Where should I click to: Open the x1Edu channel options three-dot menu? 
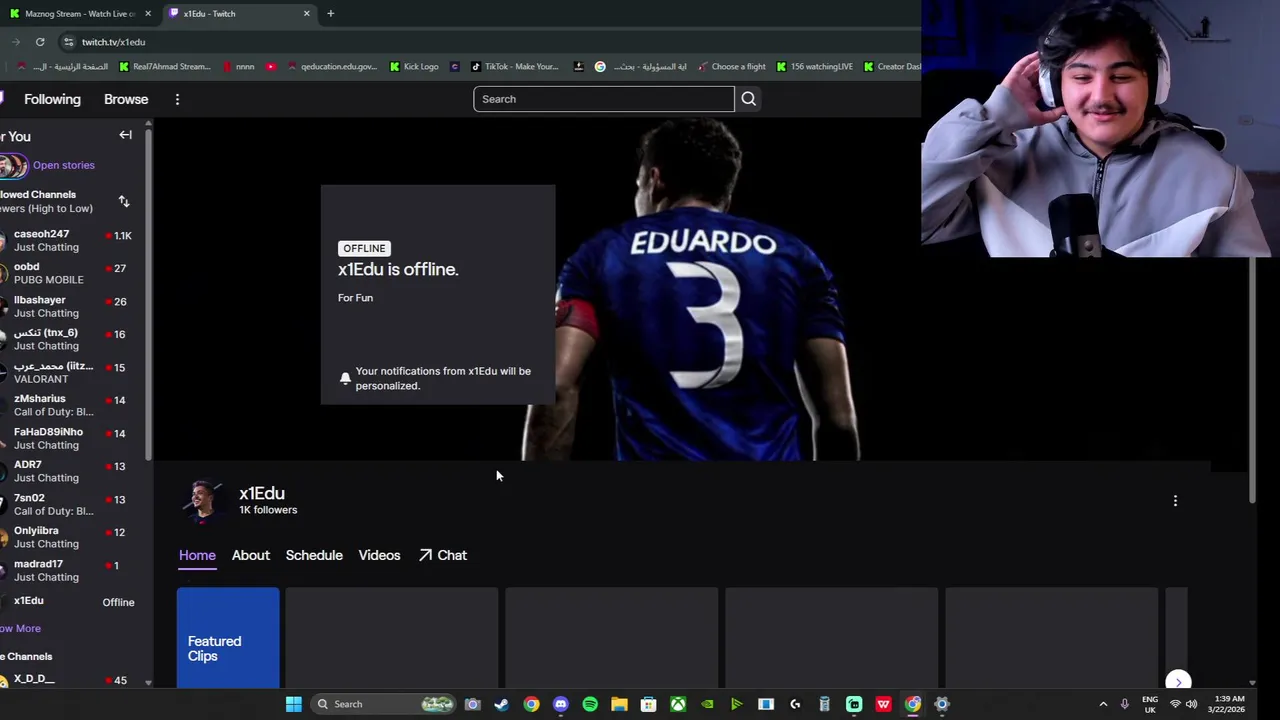pyautogui.click(x=1175, y=500)
